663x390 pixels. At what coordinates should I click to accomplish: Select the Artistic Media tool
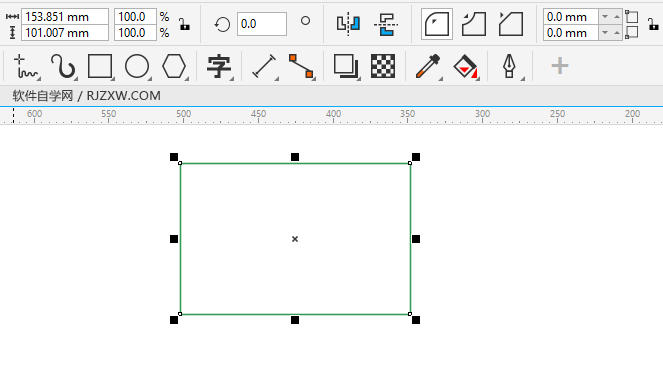[x=63, y=66]
